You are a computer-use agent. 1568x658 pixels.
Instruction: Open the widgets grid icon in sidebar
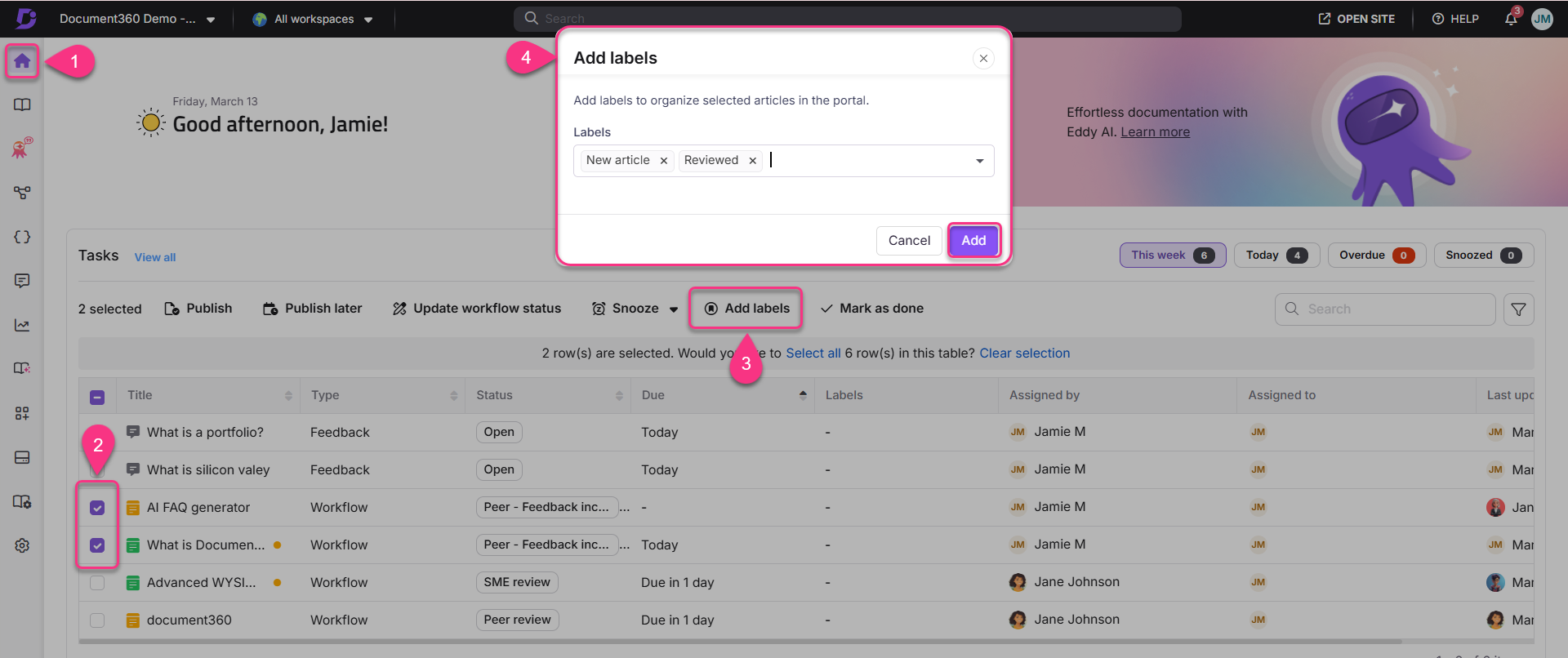22,413
